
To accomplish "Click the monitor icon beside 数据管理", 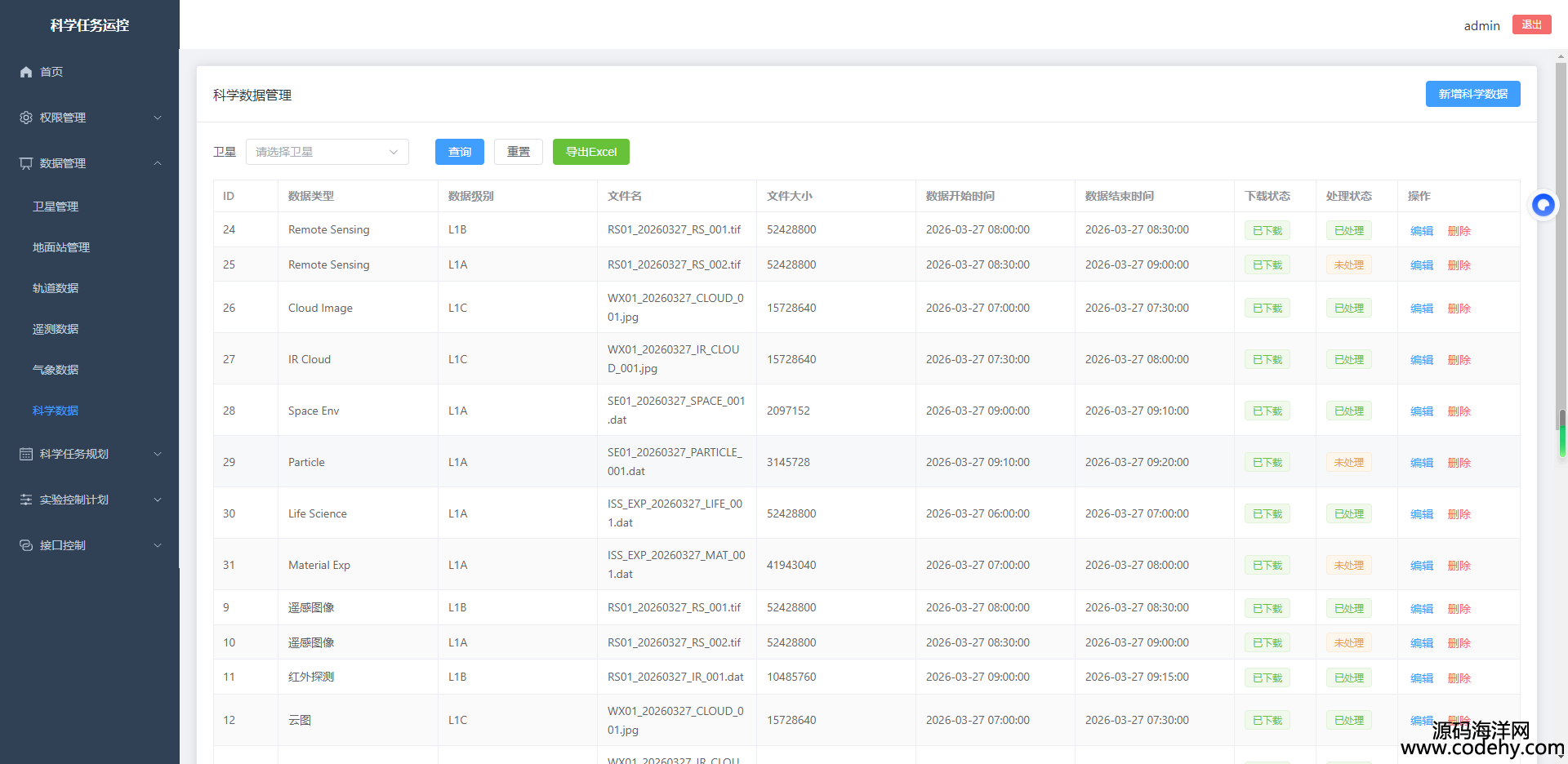I will tap(26, 163).
